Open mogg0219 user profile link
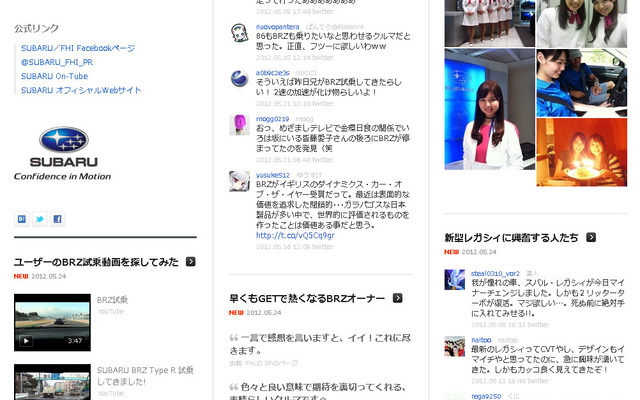This screenshot has height=400, width=640. click(x=273, y=119)
